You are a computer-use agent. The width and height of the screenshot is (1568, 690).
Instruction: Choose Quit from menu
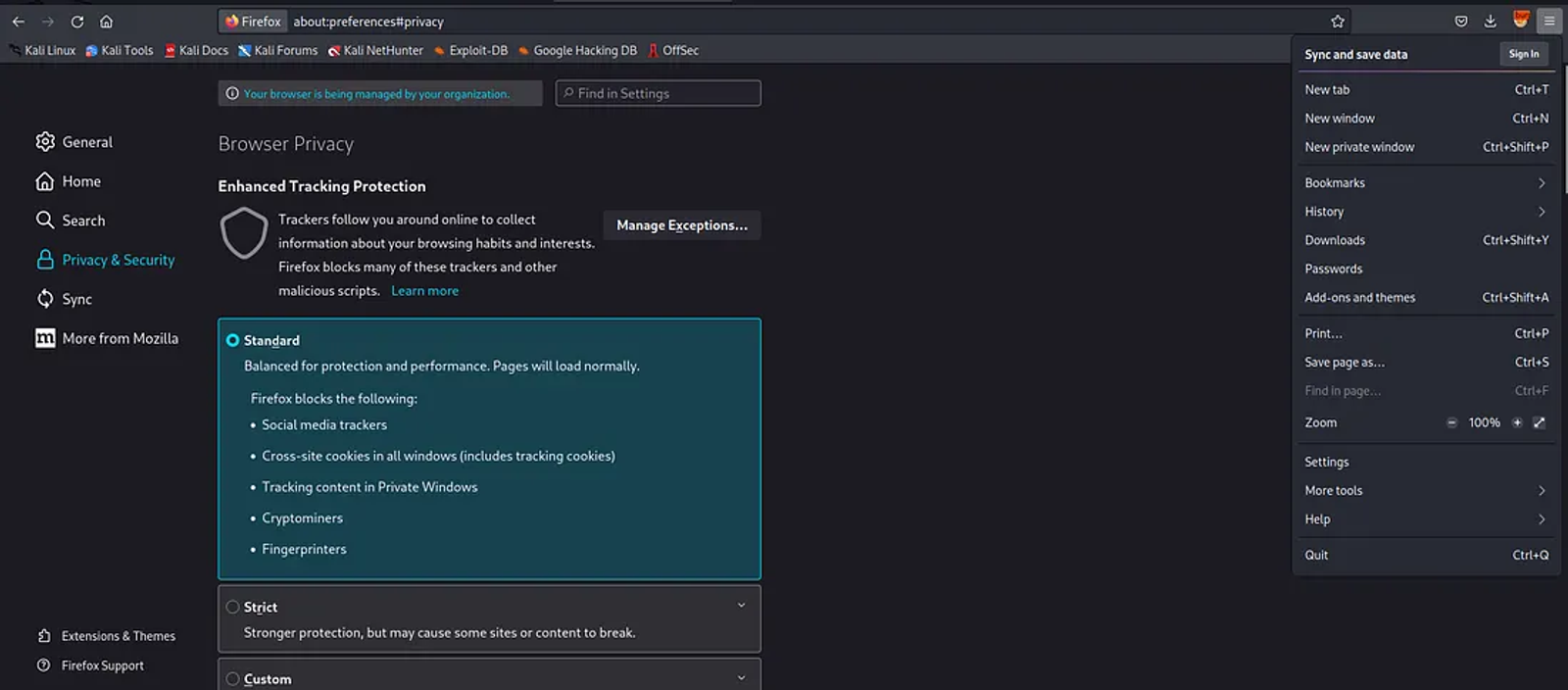pos(1426,556)
